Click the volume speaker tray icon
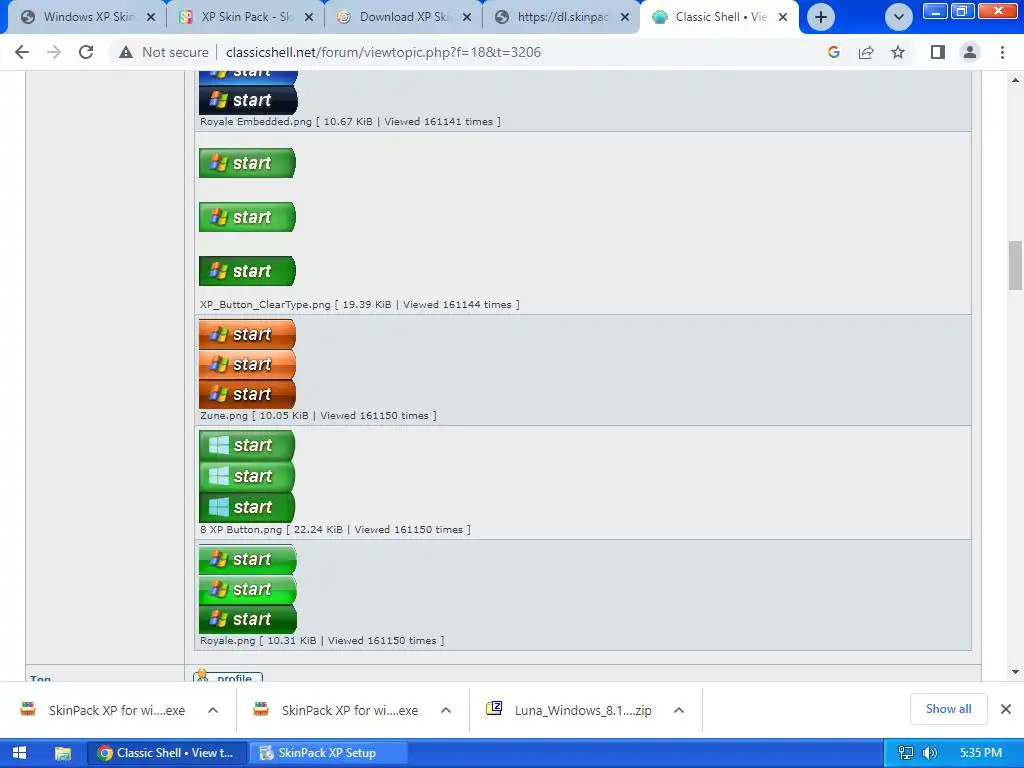The width and height of the screenshot is (1024, 768). [930, 753]
